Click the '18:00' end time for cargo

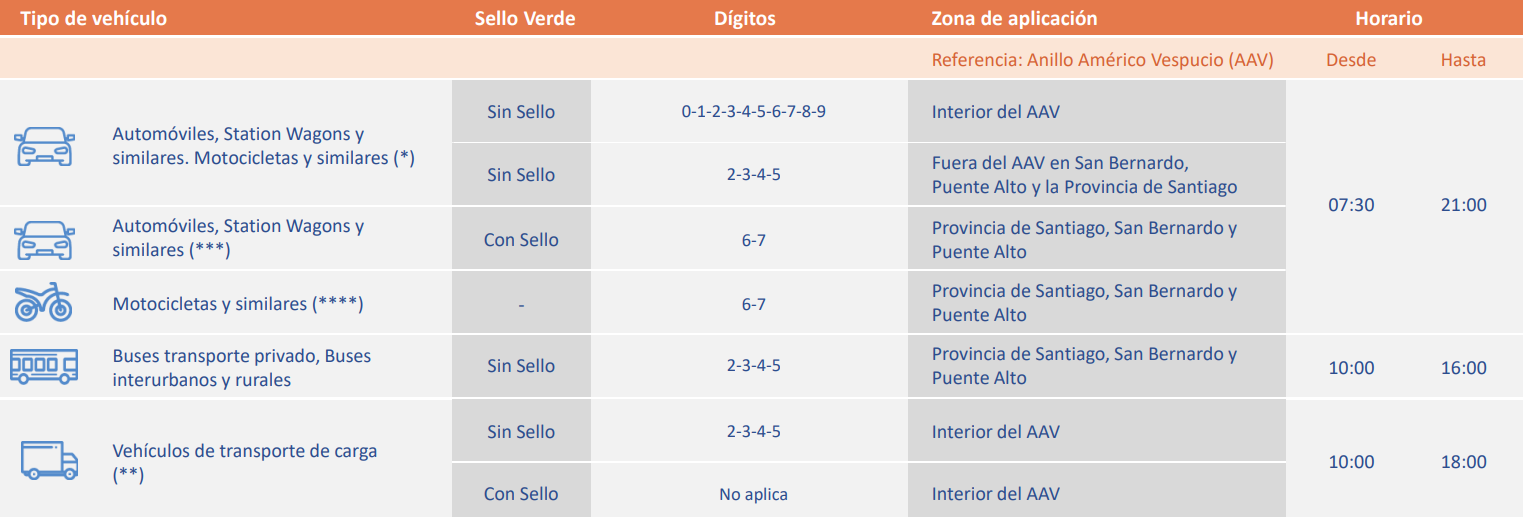1463,462
